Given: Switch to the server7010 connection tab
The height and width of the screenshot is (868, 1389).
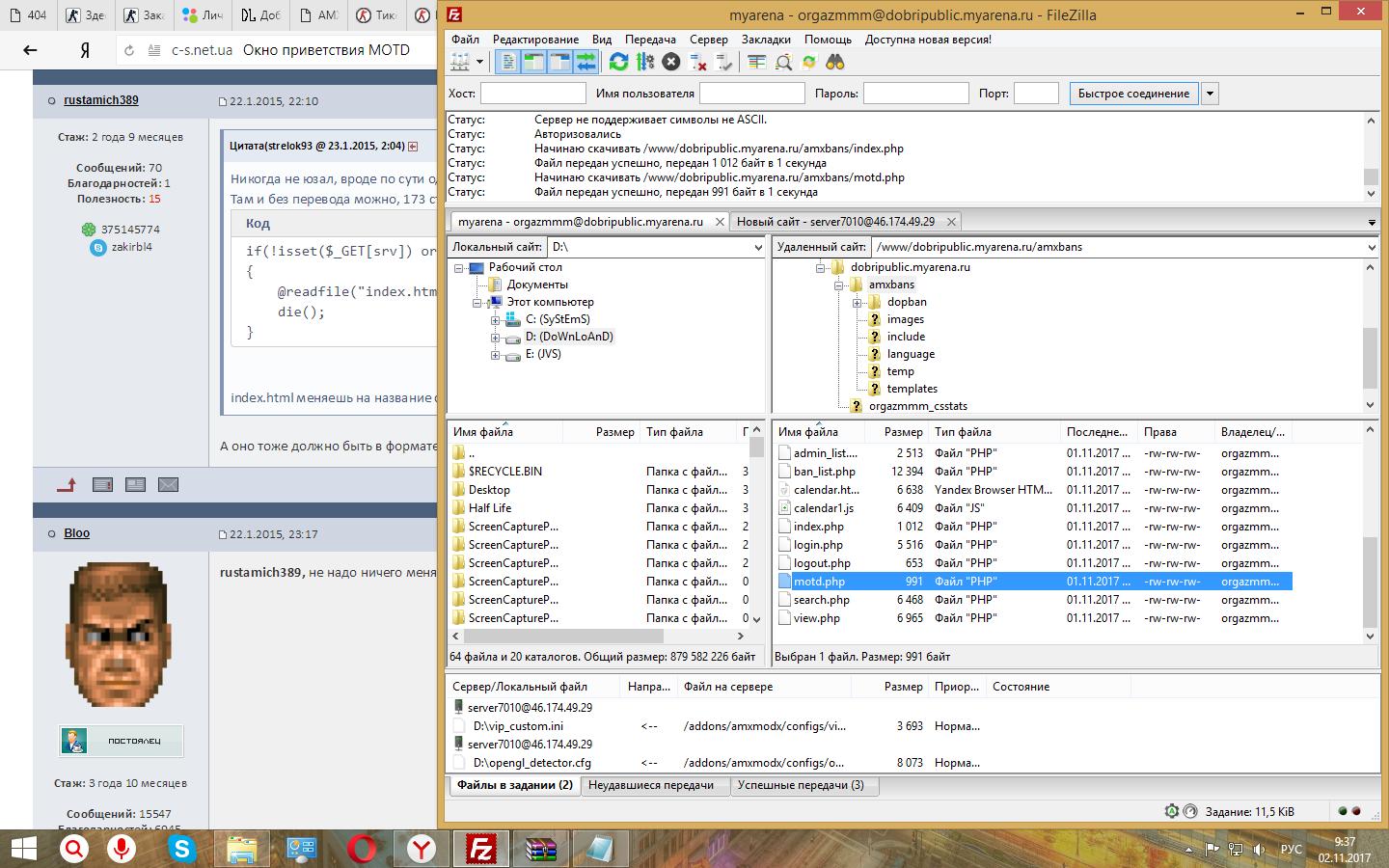Looking at the screenshot, I should tap(835, 222).
